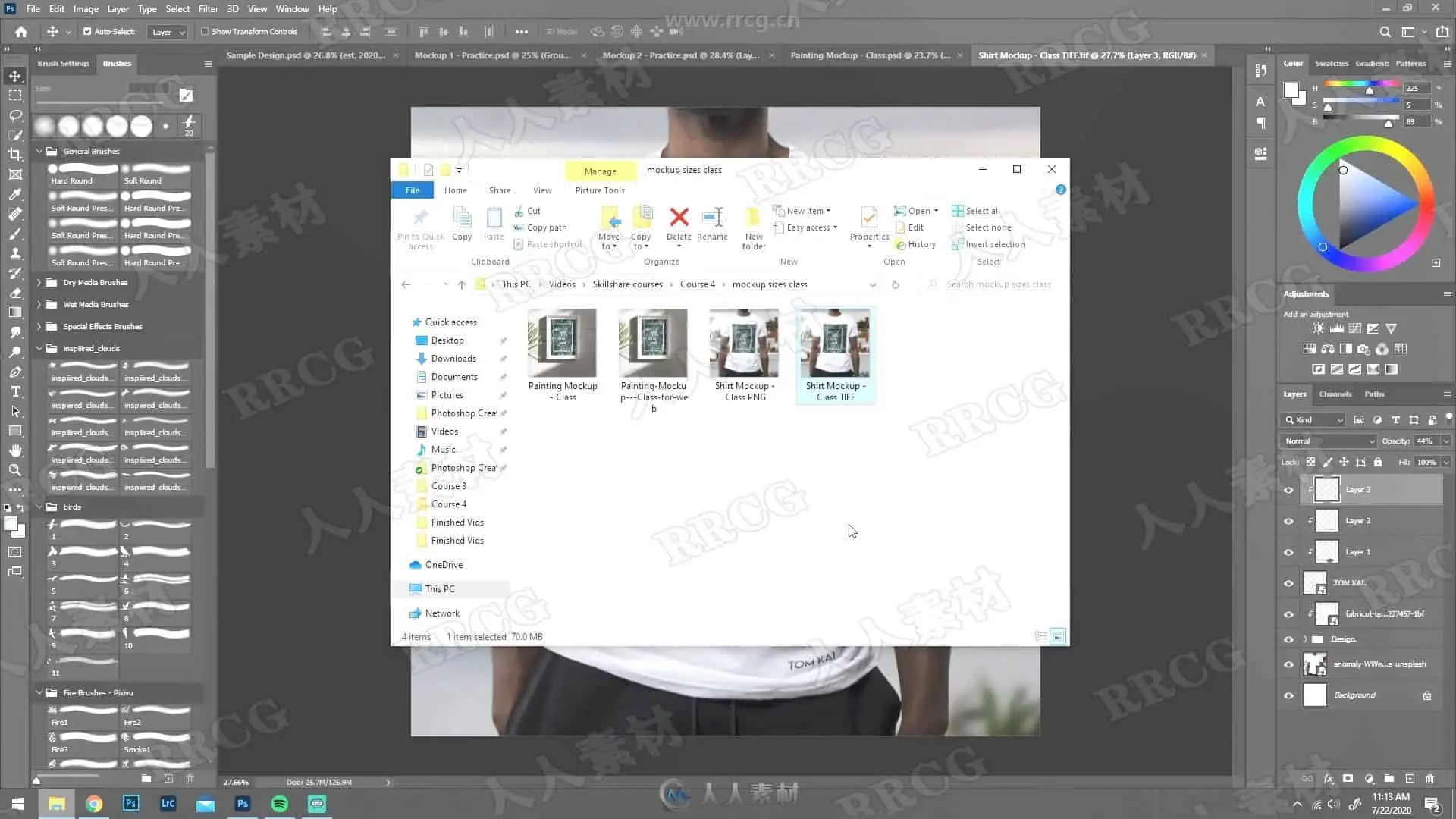Select the Zoom tool
The height and width of the screenshot is (819, 1456).
15,470
